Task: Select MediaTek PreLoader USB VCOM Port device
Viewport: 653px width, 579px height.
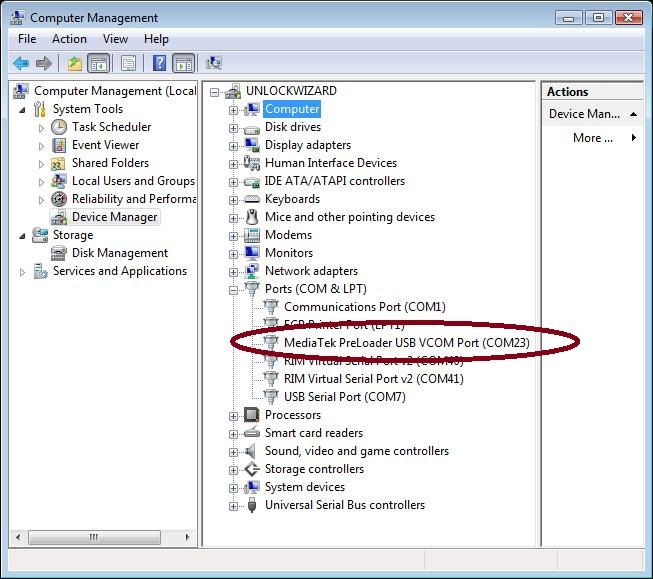Action: coord(406,343)
